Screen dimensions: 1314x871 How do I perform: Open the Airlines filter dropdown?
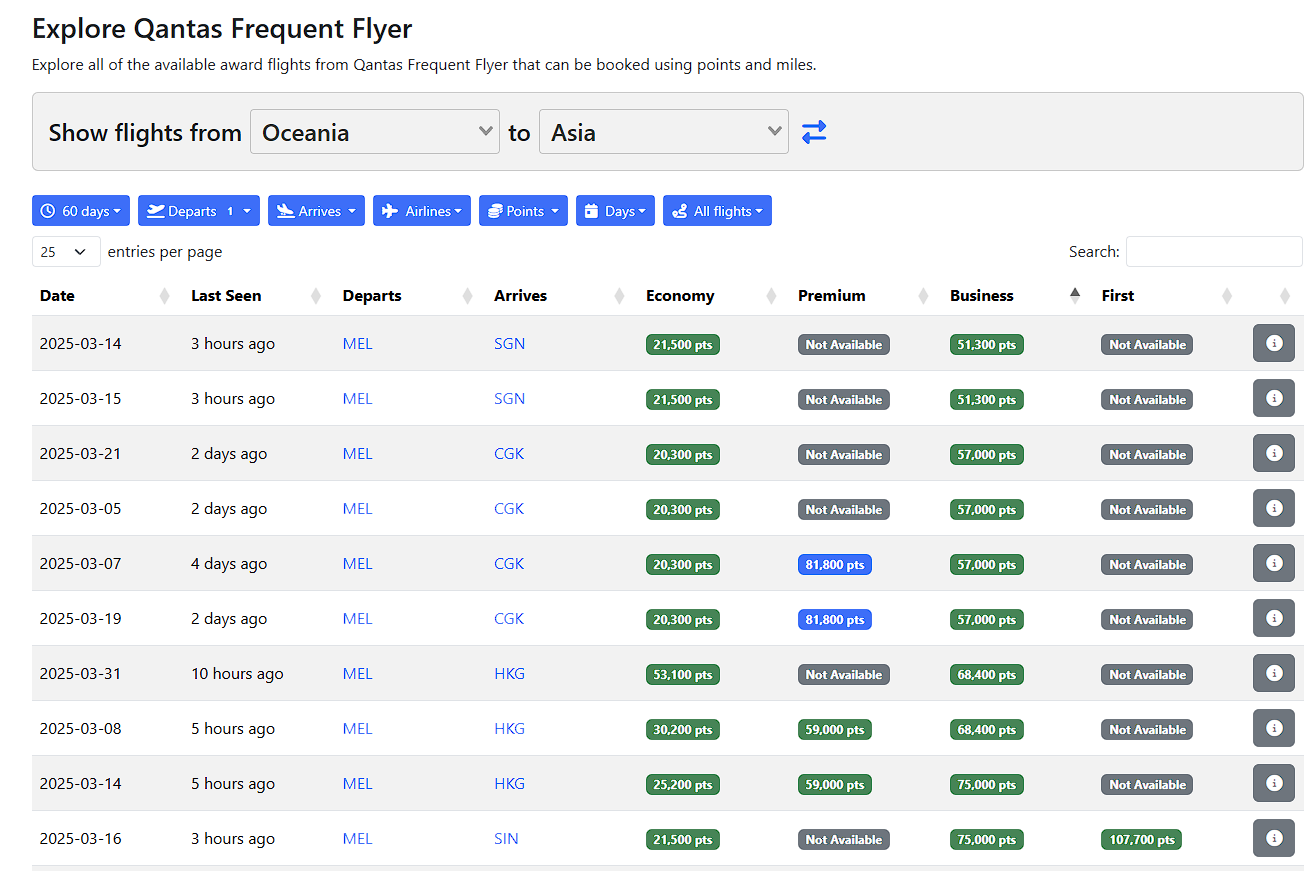422,211
